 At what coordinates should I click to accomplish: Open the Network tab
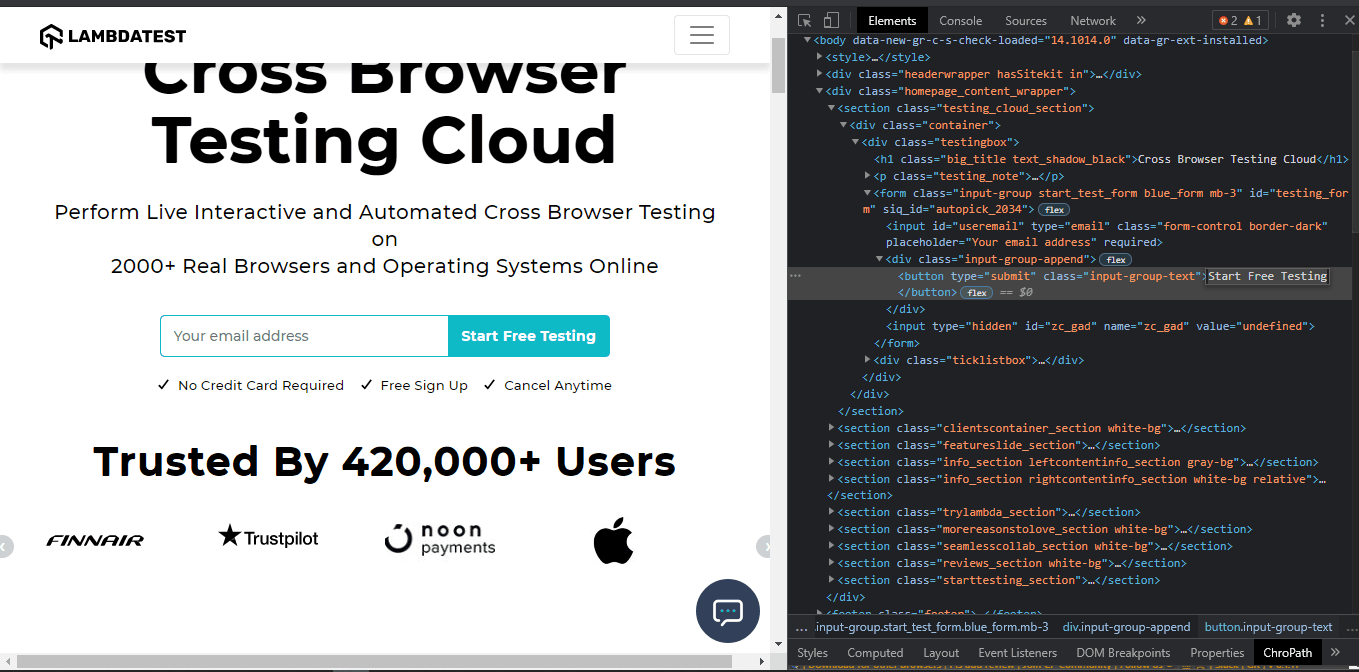(1093, 20)
